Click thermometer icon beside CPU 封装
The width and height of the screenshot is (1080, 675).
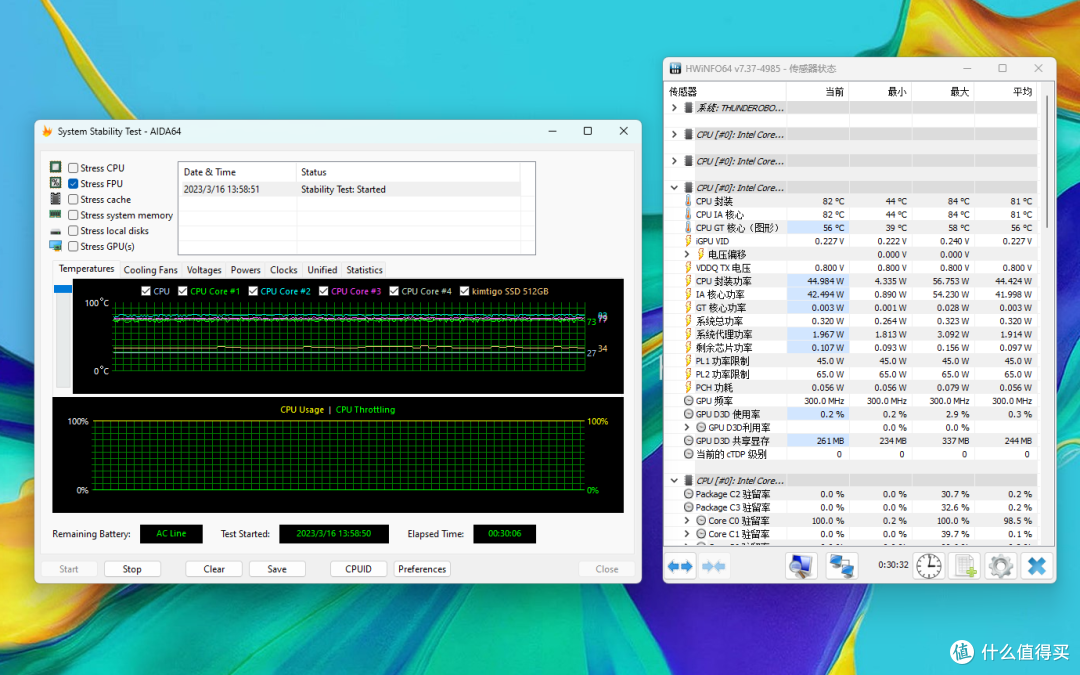687,201
